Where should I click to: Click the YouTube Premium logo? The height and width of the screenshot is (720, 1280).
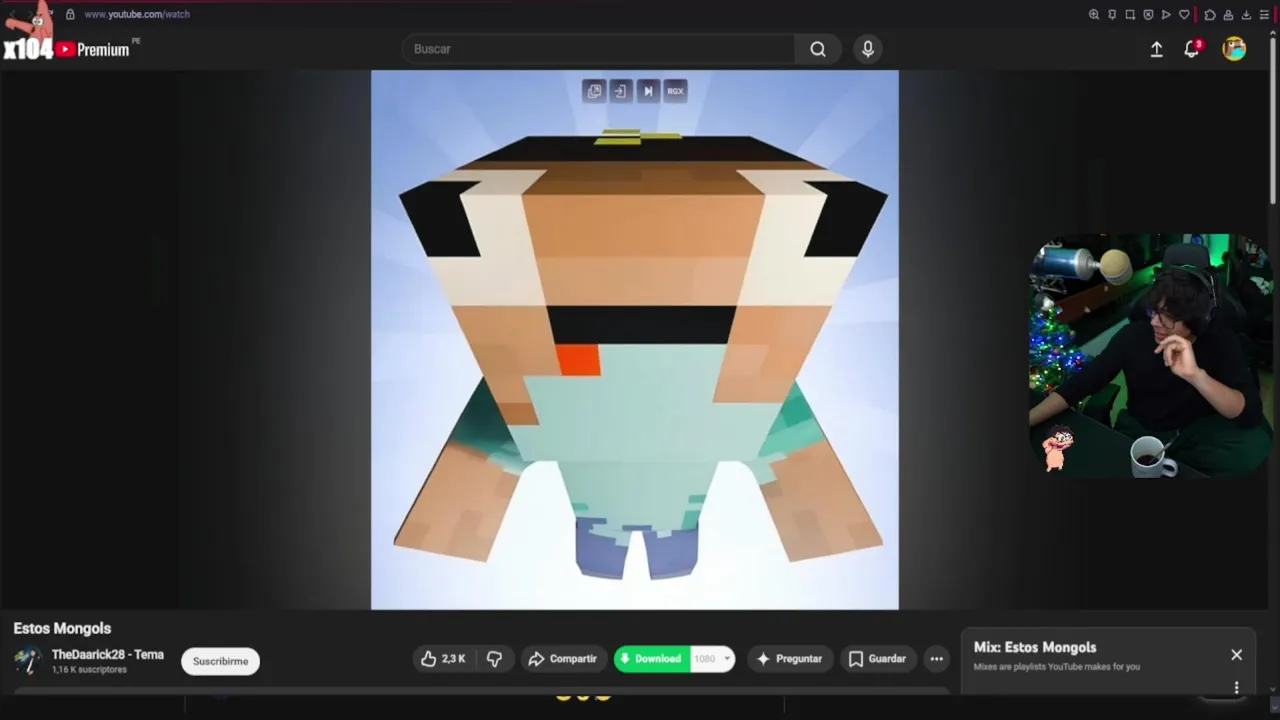point(93,49)
